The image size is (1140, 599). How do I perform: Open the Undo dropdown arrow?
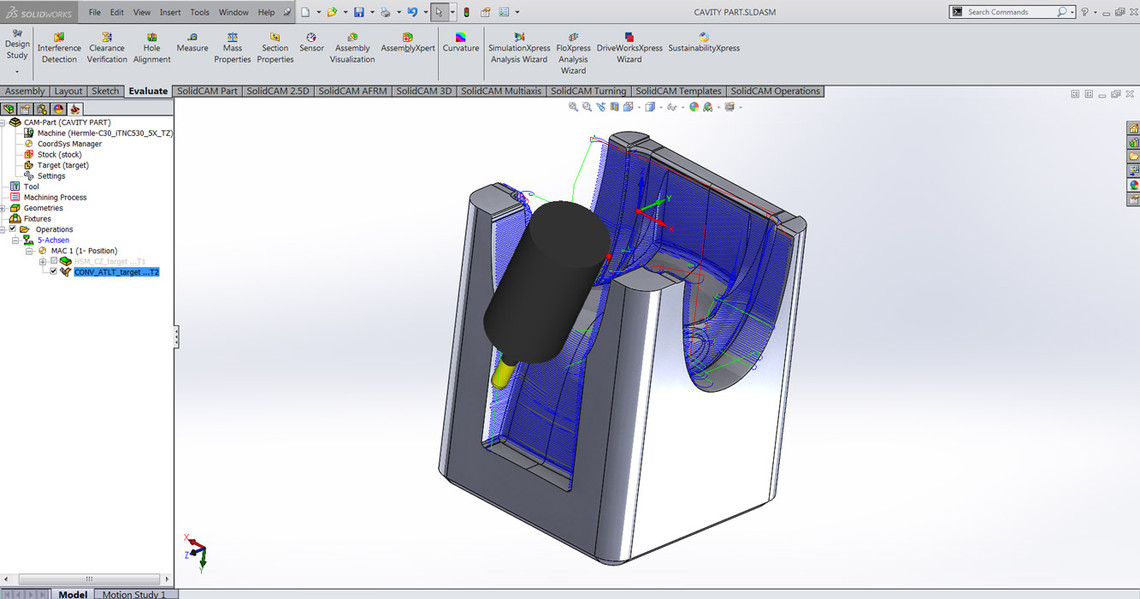tap(425, 12)
